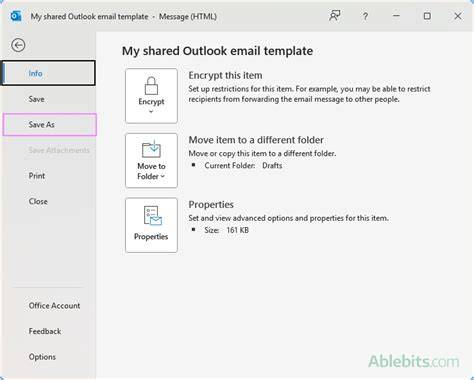The width and height of the screenshot is (474, 380).
Task: Click the Outlook app icon in title bar
Action: click(16, 16)
